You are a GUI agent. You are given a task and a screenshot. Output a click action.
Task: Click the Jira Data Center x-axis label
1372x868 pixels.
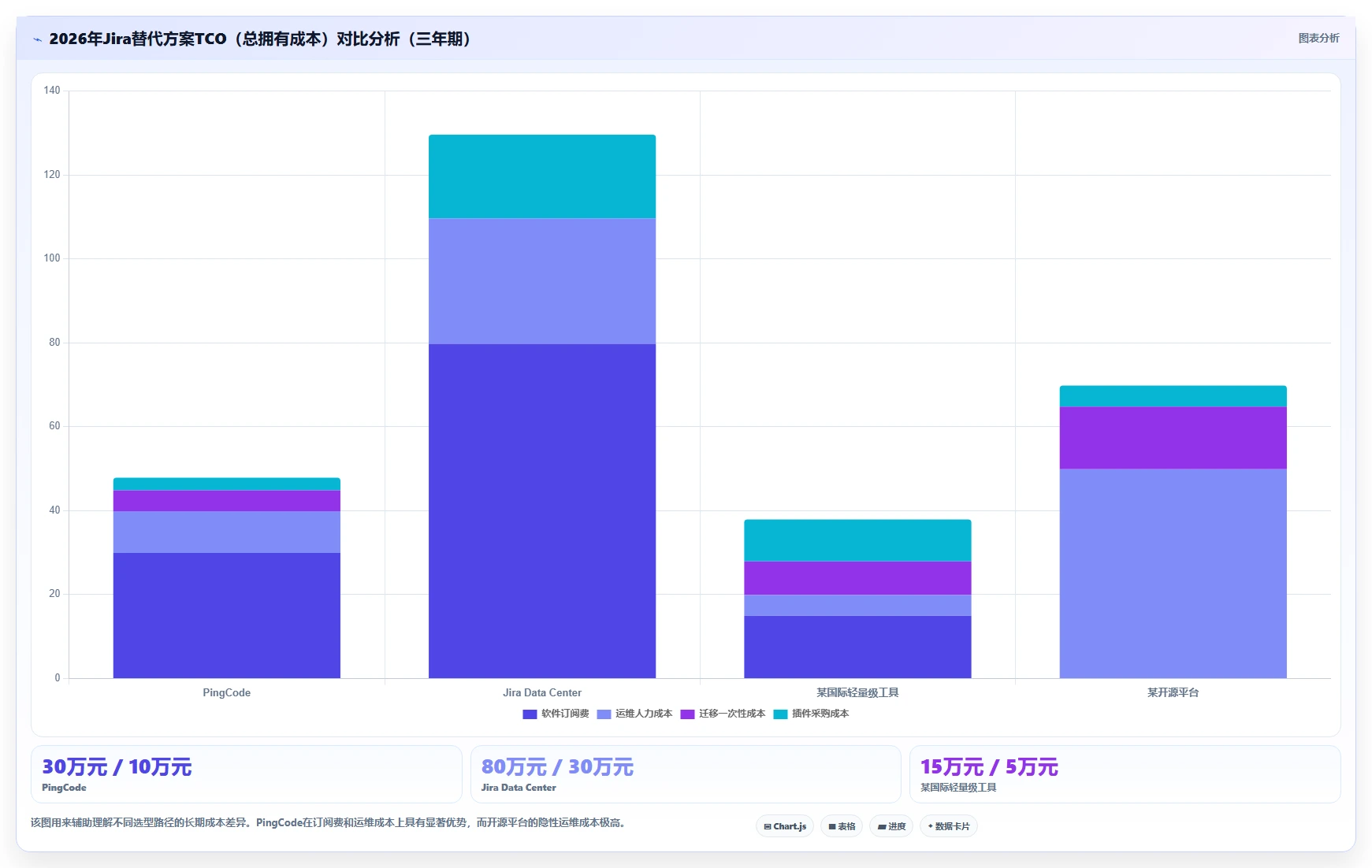pos(542,693)
